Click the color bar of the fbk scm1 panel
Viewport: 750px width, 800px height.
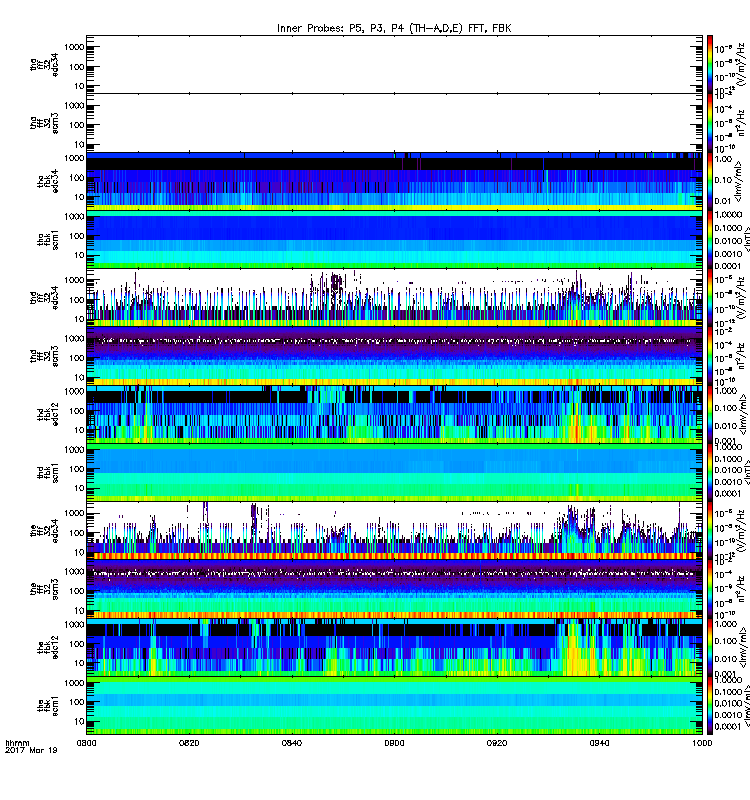click(710, 707)
